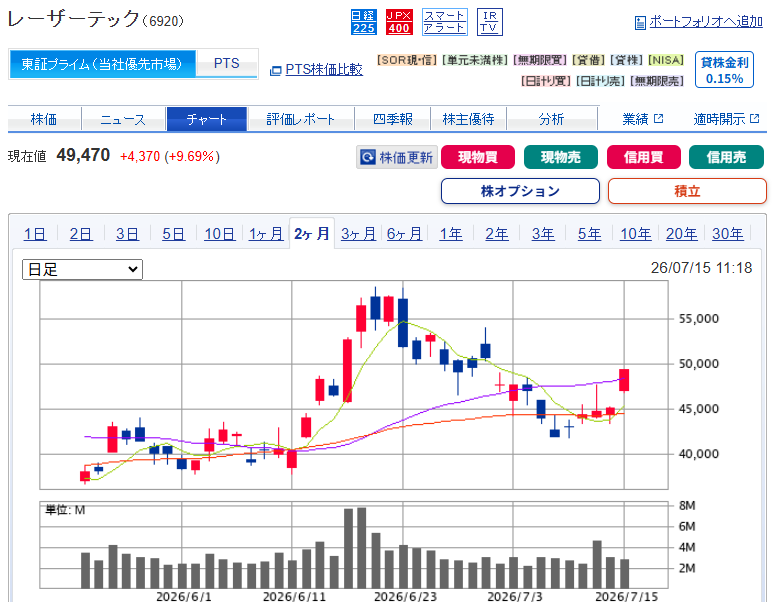Expand the 日足 candle interval dropdown
The image size is (772, 602).
(82, 270)
